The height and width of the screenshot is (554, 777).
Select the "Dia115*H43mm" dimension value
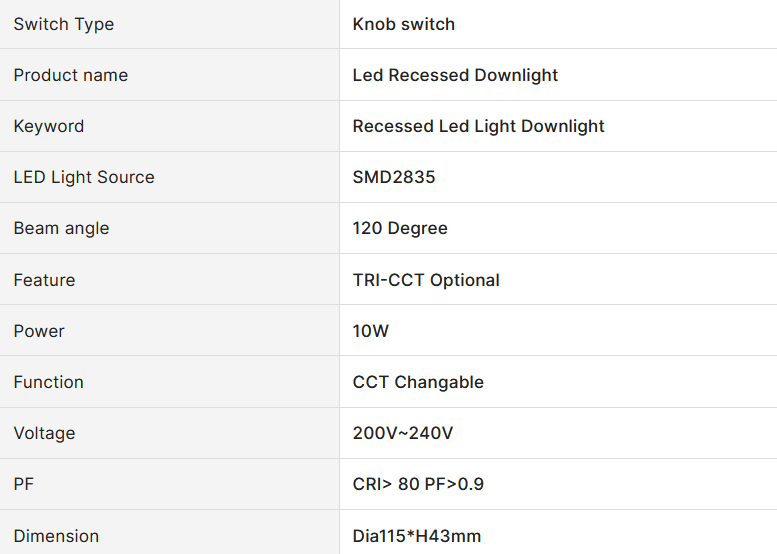click(x=417, y=536)
